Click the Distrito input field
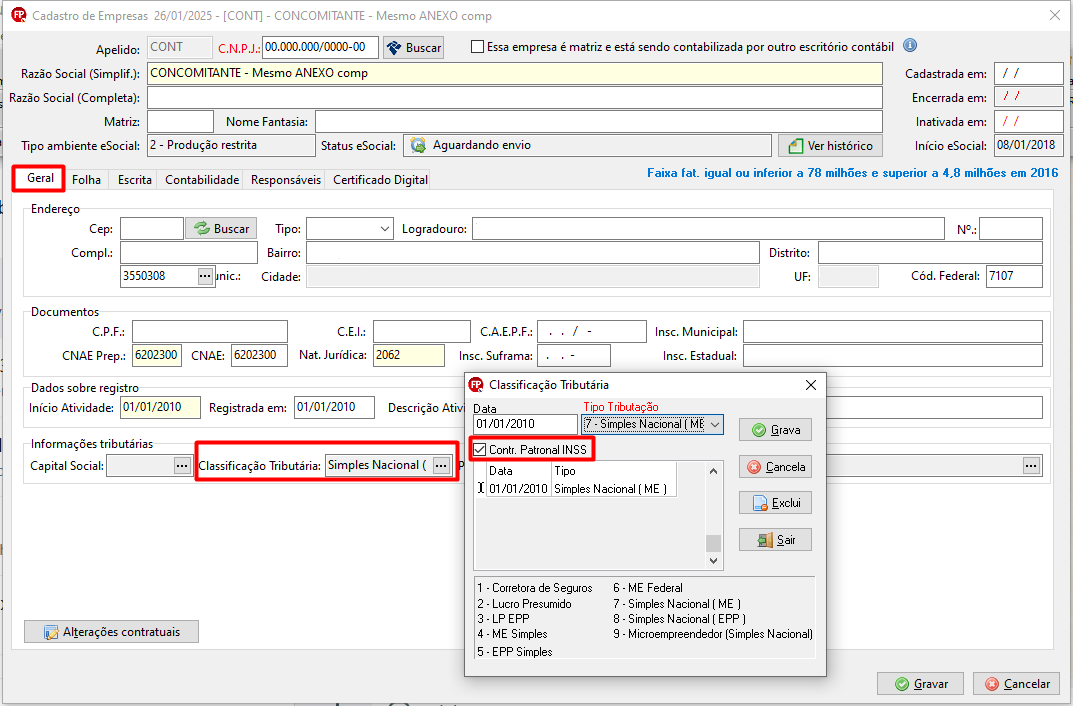 930,252
